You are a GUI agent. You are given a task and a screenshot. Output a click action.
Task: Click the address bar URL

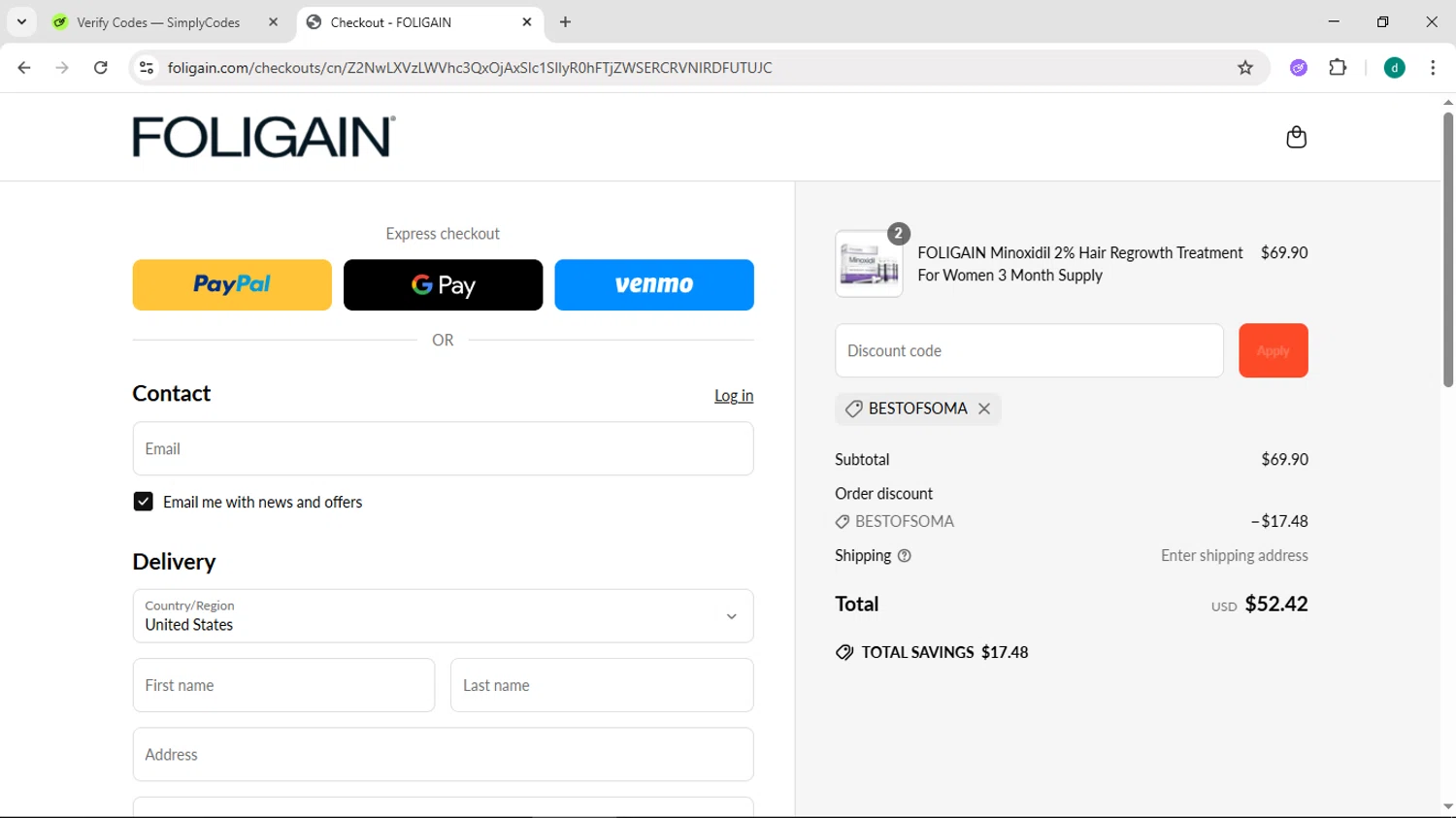(470, 68)
